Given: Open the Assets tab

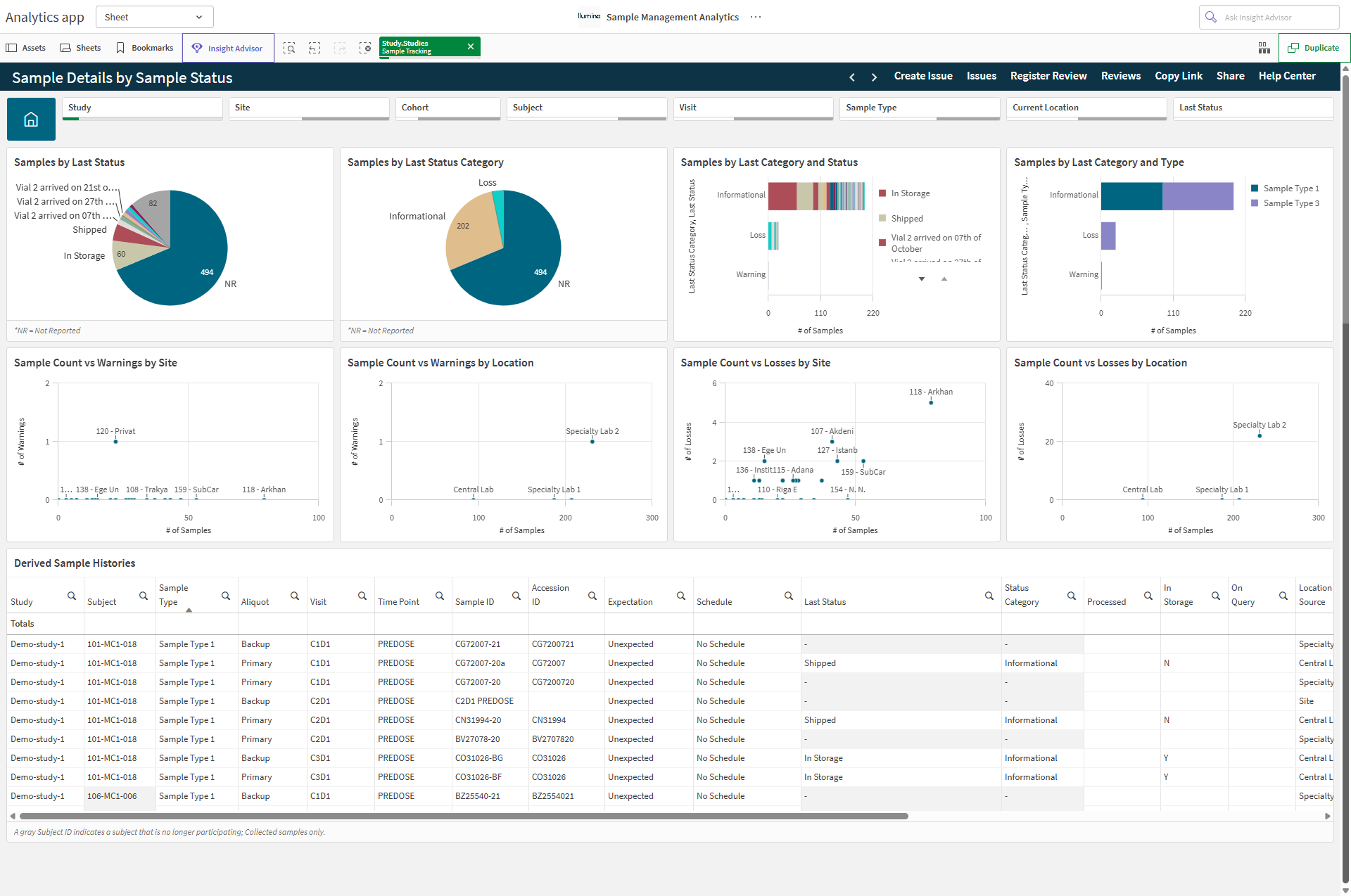Looking at the screenshot, I should (x=26, y=48).
